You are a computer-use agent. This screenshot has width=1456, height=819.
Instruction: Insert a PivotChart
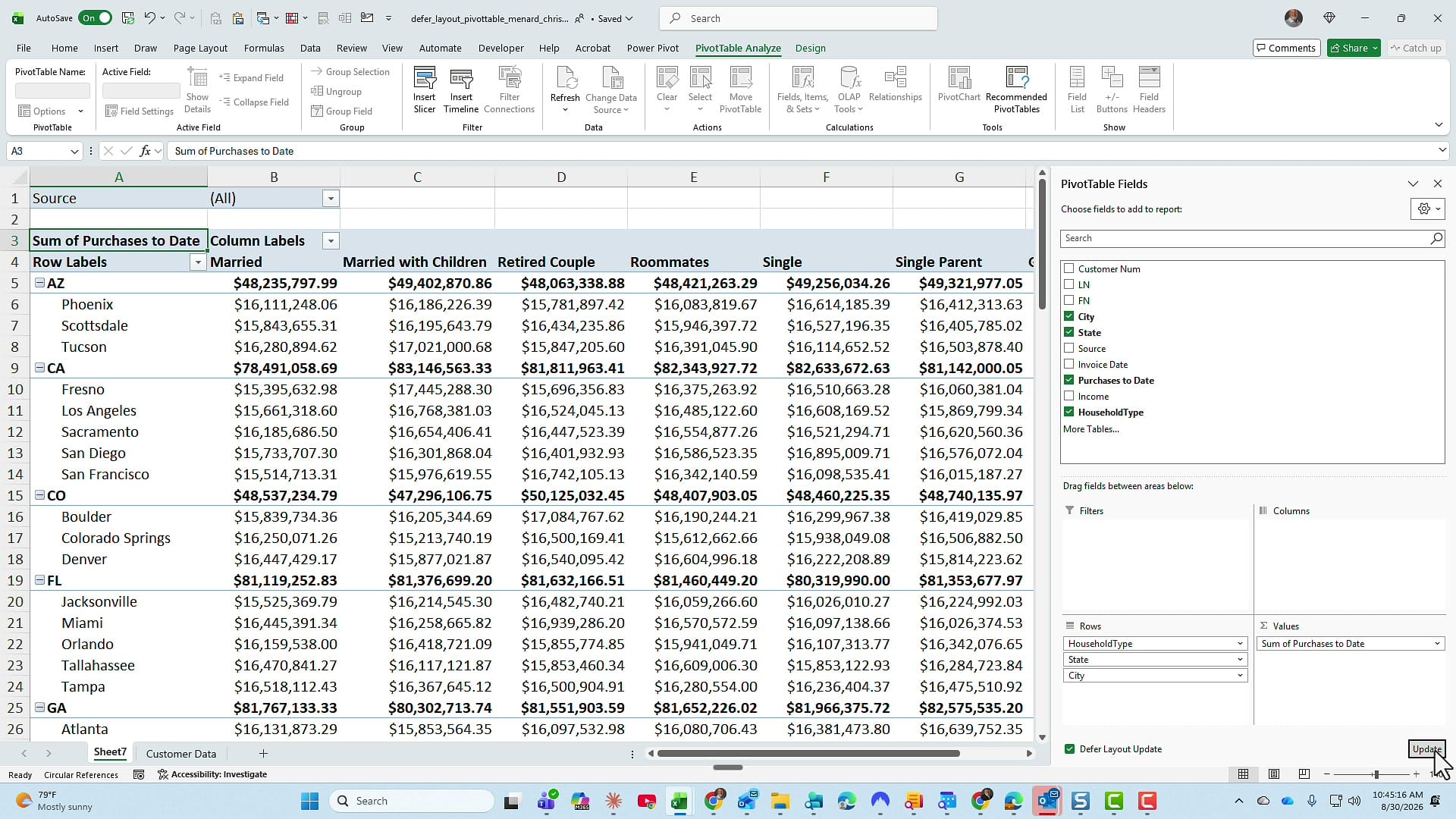(959, 85)
